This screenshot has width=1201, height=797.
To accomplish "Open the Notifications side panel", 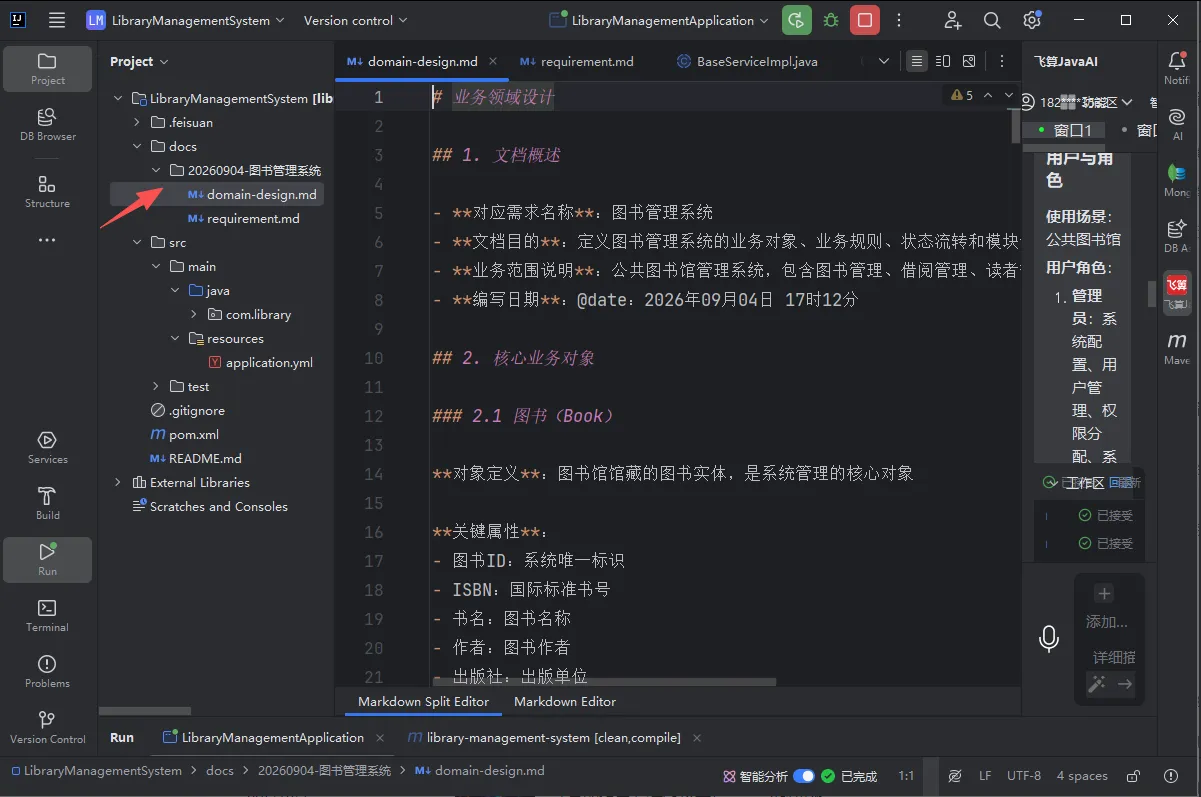I will click(1177, 68).
